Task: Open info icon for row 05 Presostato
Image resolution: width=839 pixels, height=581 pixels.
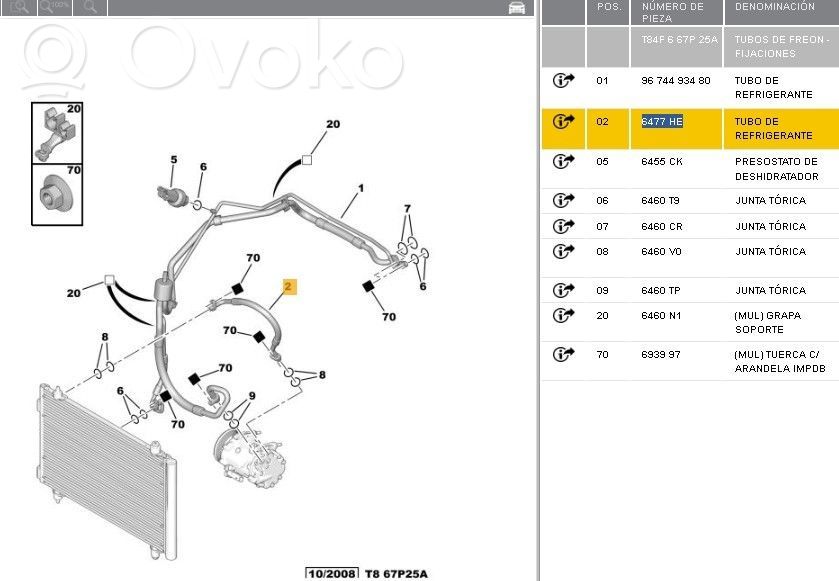Action: click(x=563, y=161)
